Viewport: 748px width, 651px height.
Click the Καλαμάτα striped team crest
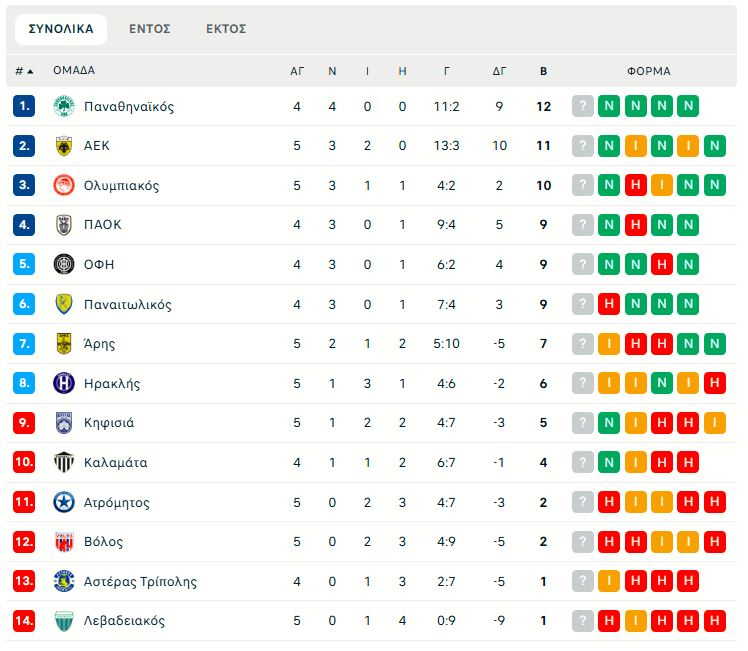(63, 462)
